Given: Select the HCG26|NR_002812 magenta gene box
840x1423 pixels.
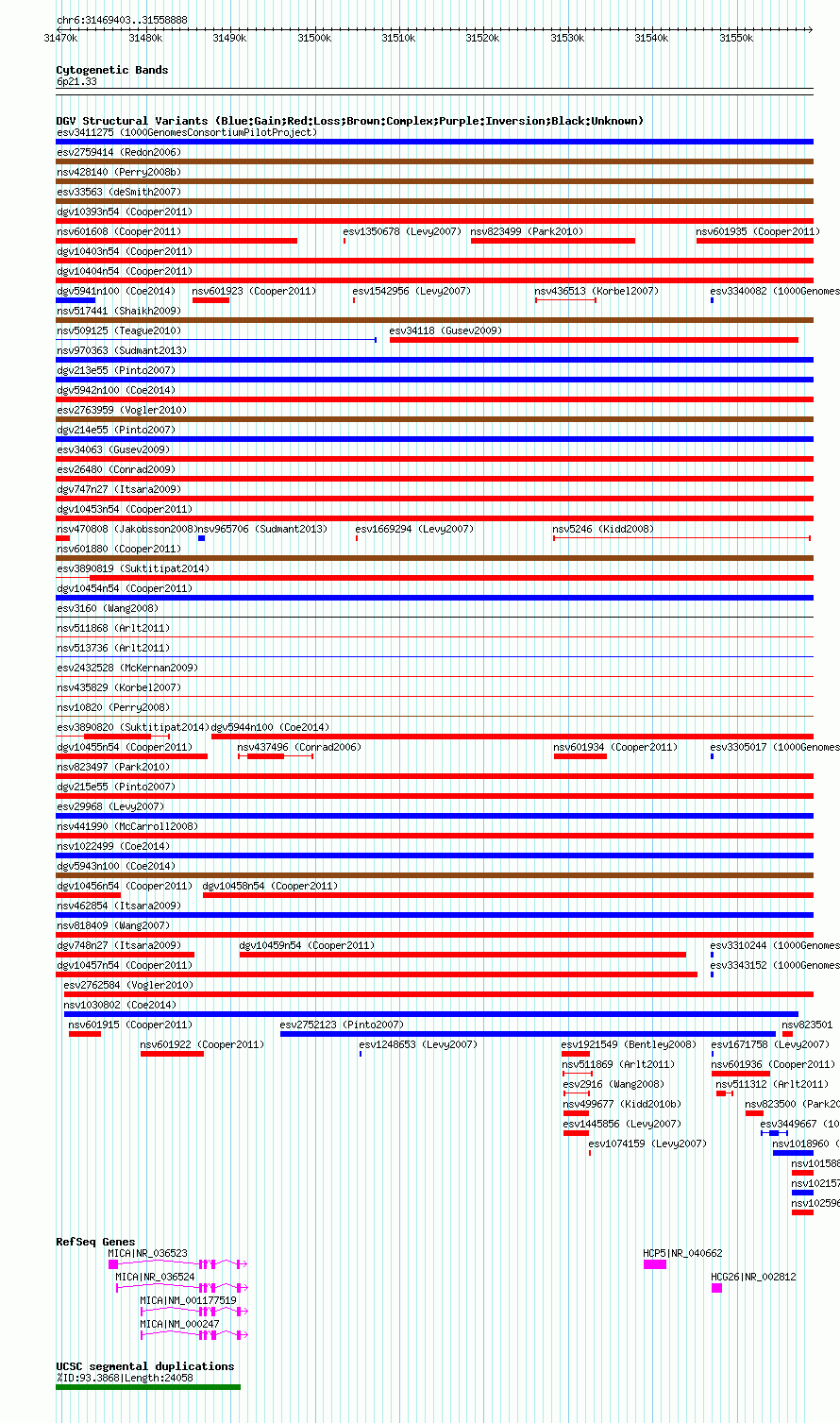Looking at the screenshot, I should (716, 1287).
